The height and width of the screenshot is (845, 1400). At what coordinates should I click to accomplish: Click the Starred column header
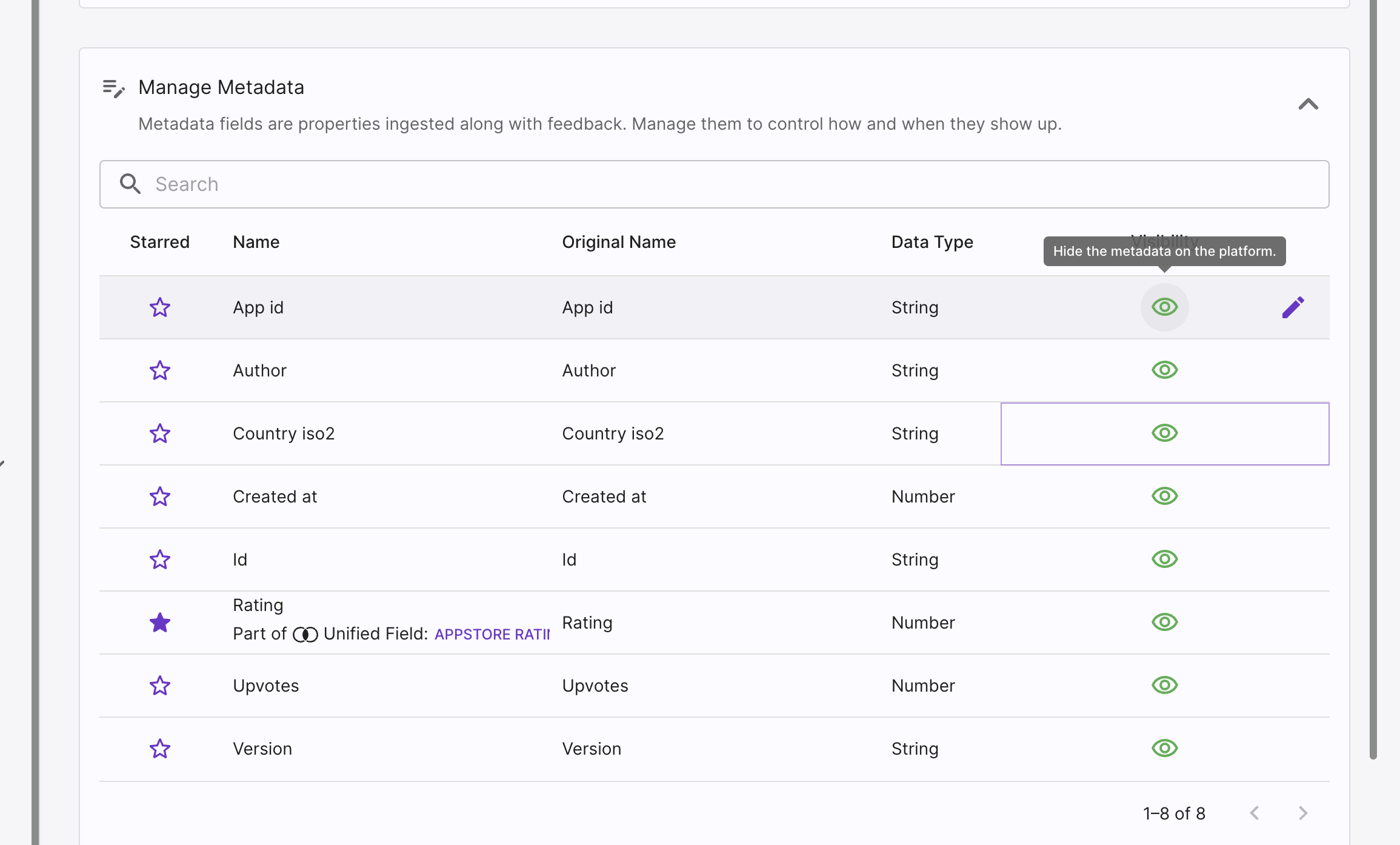pos(159,242)
